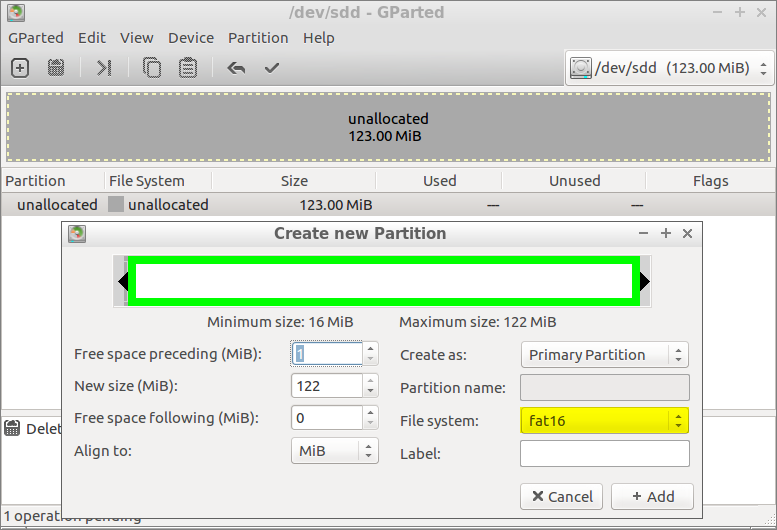Click the Apply all operations checkmark
Image resolution: width=777 pixels, height=530 pixels.
coord(272,68)
